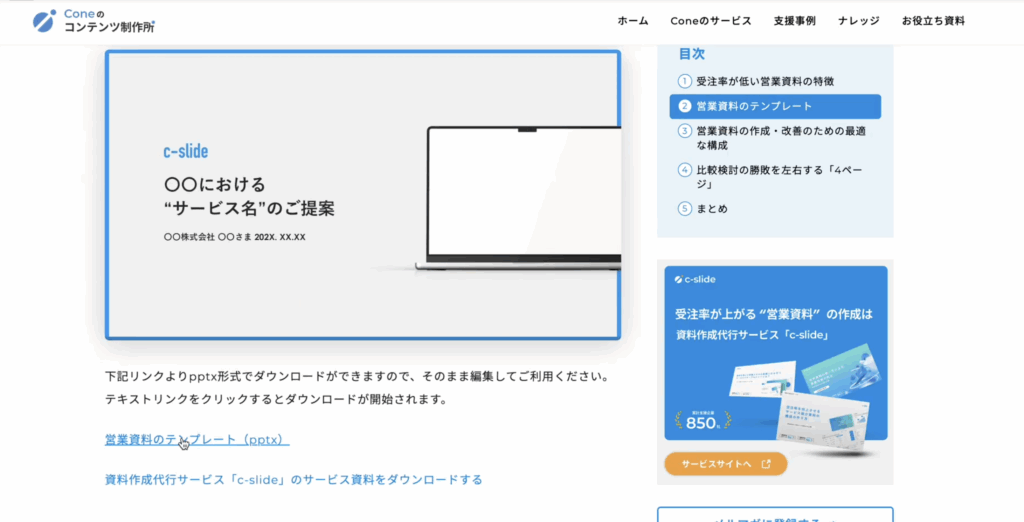Open the Coneのサービス menu item
Image resolution: width=1024 pixels, height=522 pixels.
click(x=711, y=21)
